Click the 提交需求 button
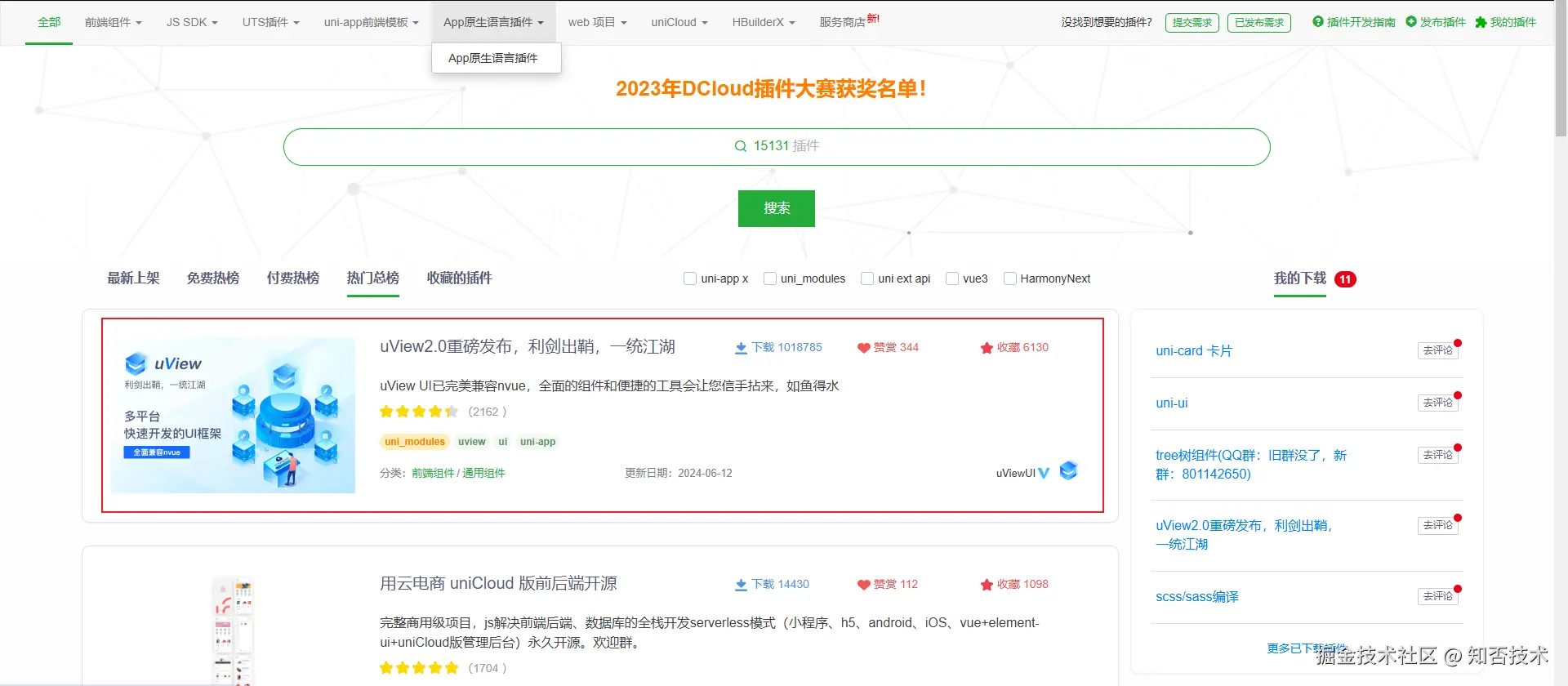The image size is (1568, 686). click(1192, 23)
